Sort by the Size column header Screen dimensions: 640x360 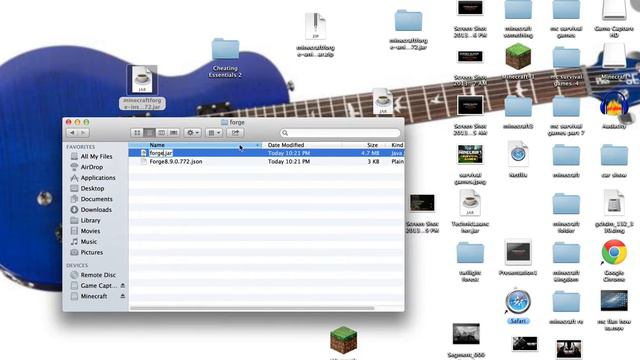pos(365,145)
